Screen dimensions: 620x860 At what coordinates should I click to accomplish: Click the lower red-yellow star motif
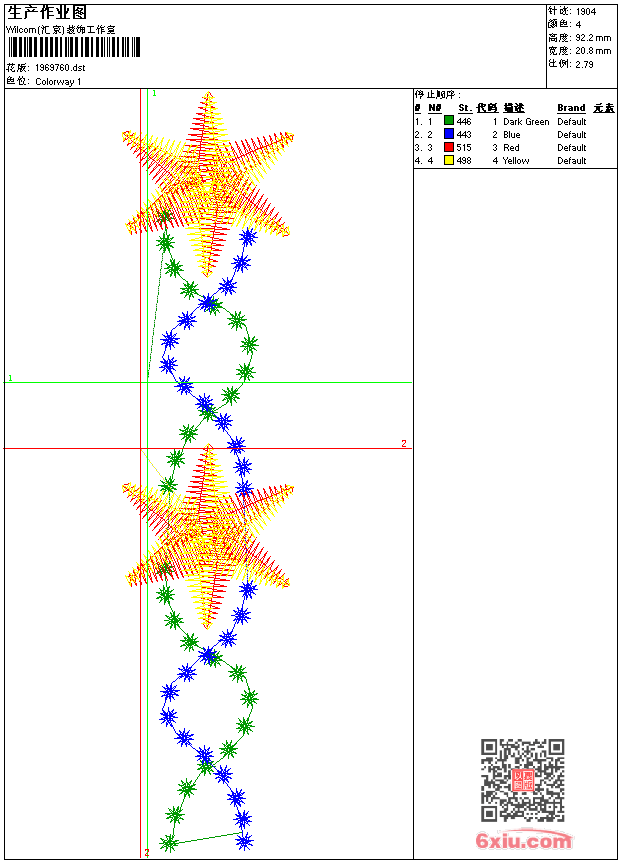coord(207,536)
